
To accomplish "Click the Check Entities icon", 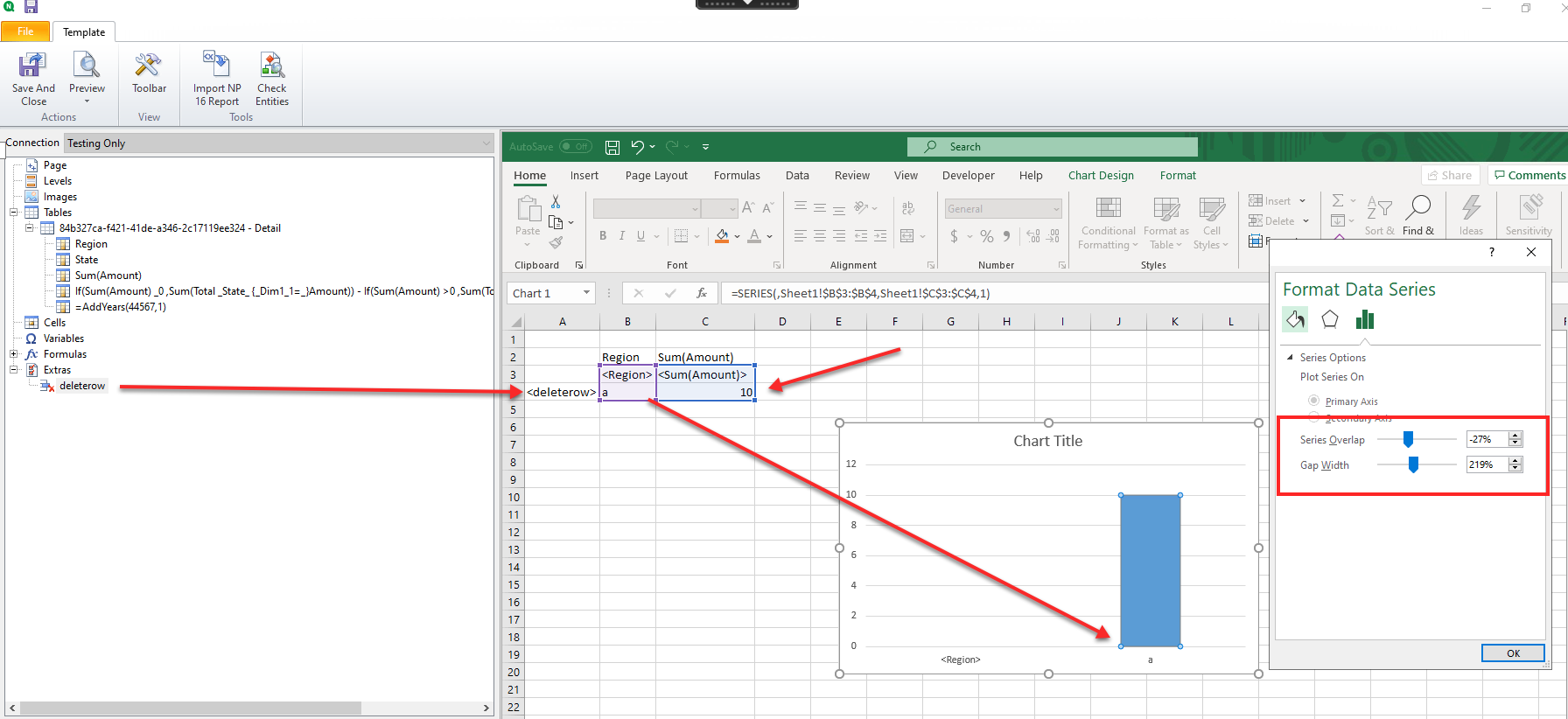I will [272, 66].
